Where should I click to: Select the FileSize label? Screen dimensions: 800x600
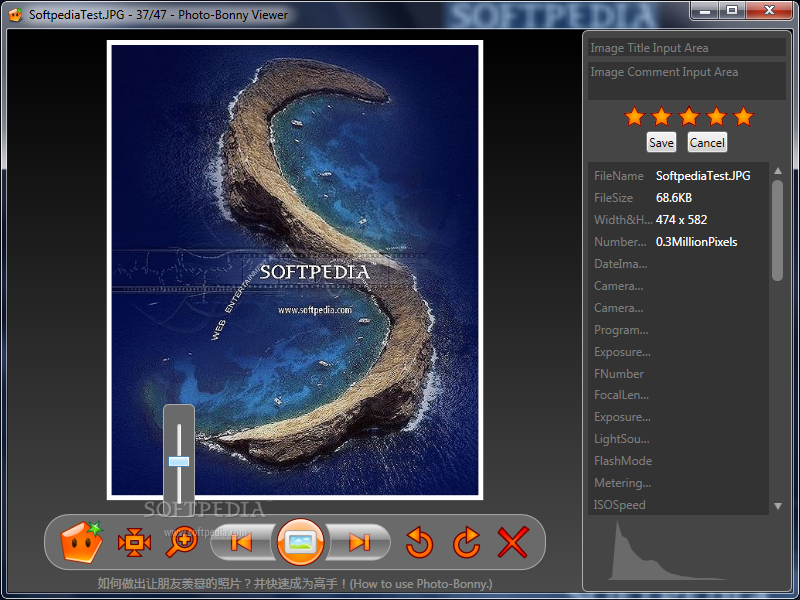(x=613, y=198)
